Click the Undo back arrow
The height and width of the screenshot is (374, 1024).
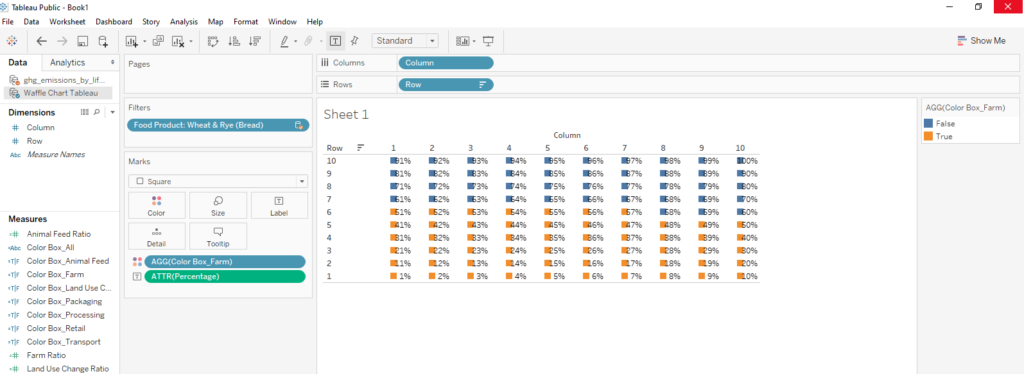coord(42,40)
